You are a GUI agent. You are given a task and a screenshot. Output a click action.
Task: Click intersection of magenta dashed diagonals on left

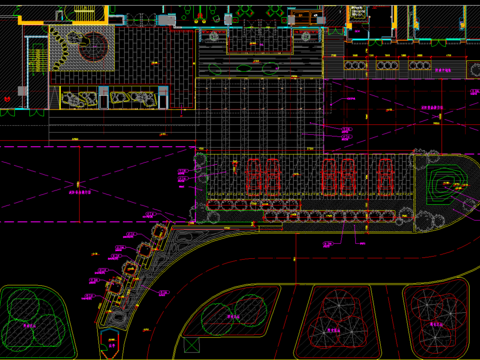(79, 184)
